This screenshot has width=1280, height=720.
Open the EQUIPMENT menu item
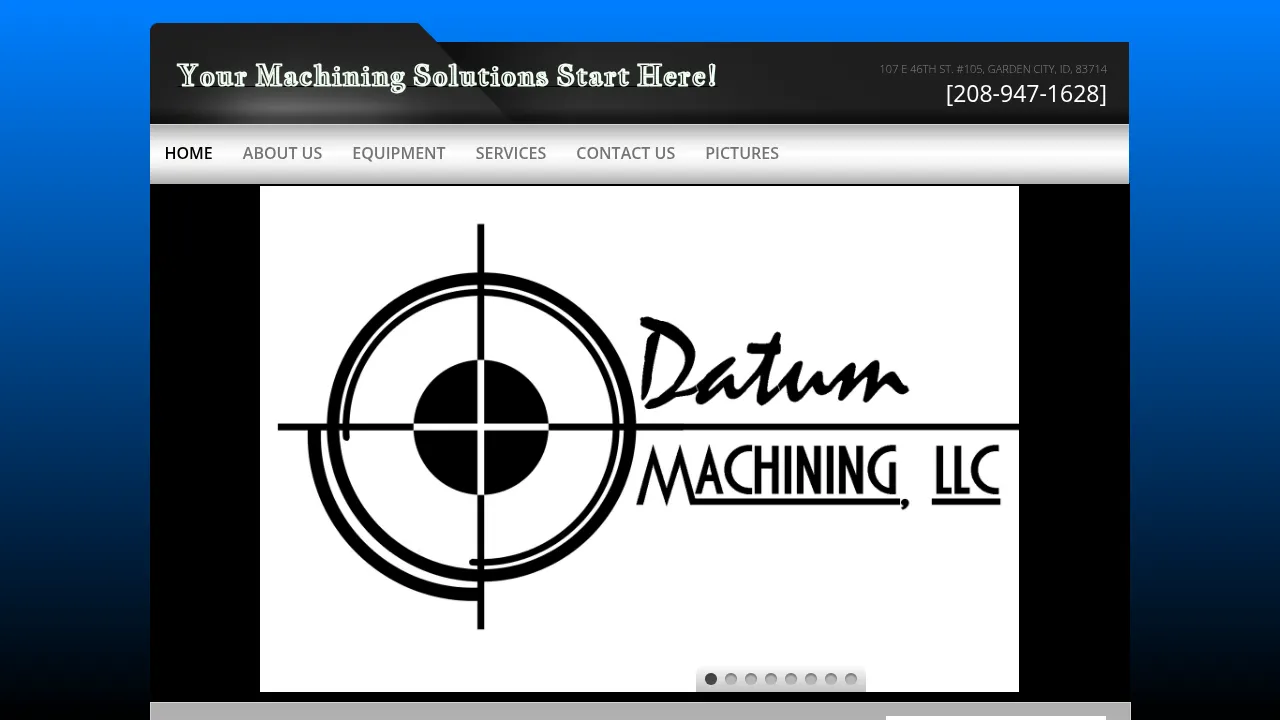[x=398, y=153]
